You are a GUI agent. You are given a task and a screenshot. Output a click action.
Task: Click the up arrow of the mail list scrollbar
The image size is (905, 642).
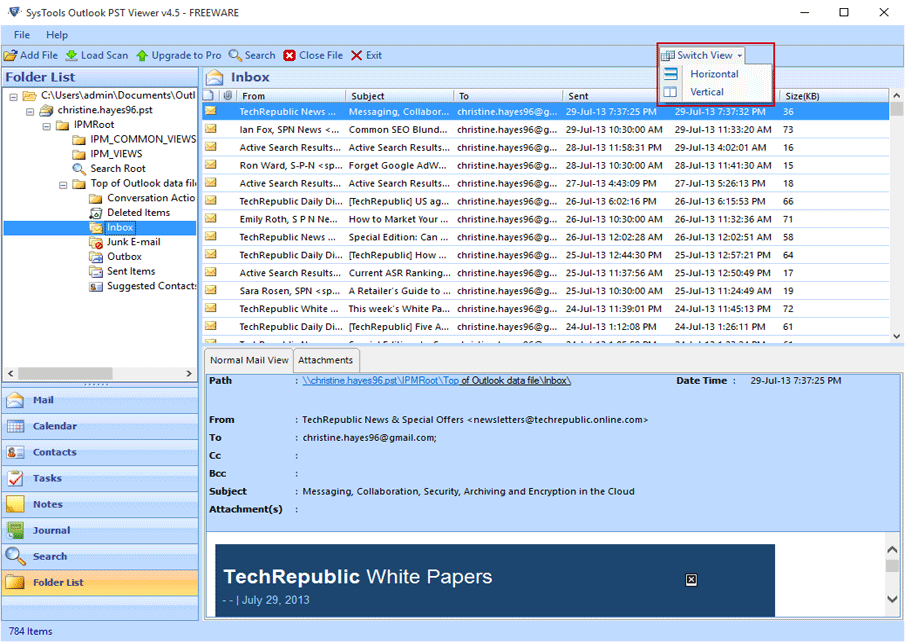[896, 96]
